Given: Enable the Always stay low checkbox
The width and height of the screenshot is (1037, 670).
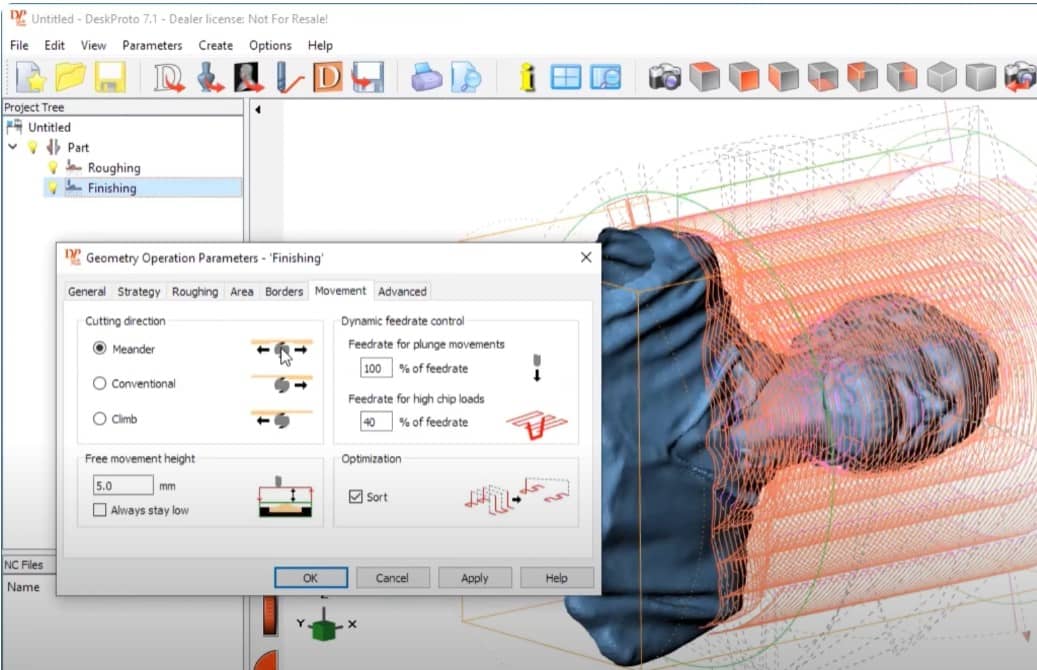Looking at the screenshot, I should (x=100, y=510).
